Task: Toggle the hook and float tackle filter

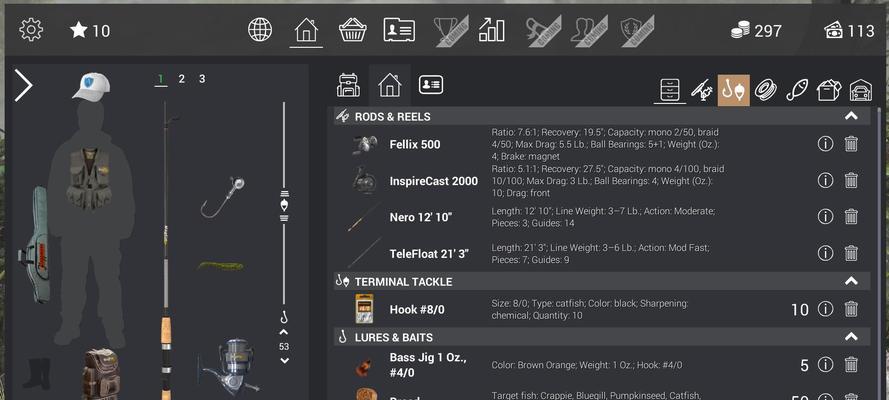Action: [734, 90]
